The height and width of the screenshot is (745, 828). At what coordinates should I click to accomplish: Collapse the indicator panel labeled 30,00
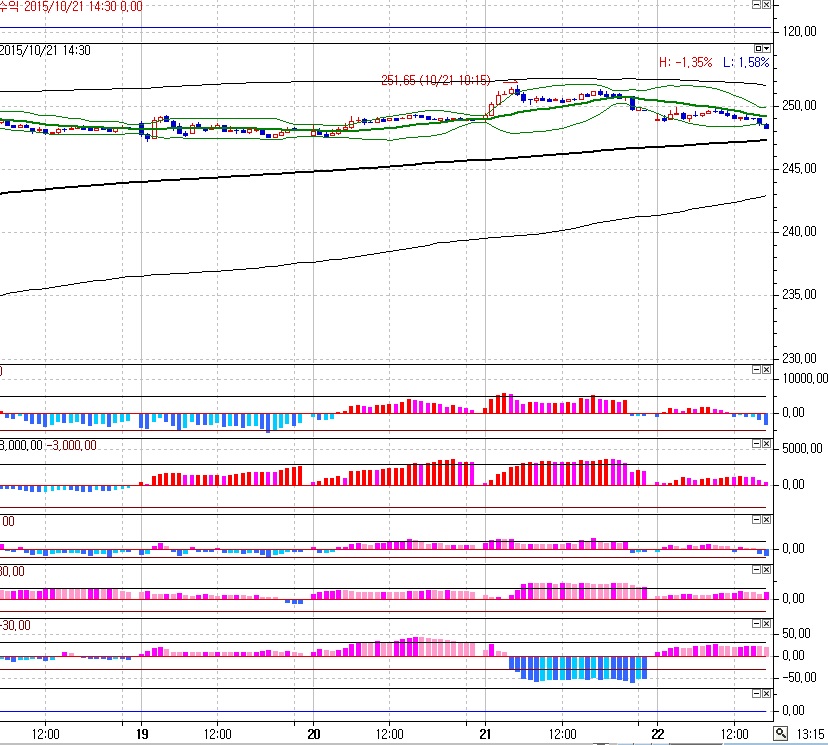757,570
